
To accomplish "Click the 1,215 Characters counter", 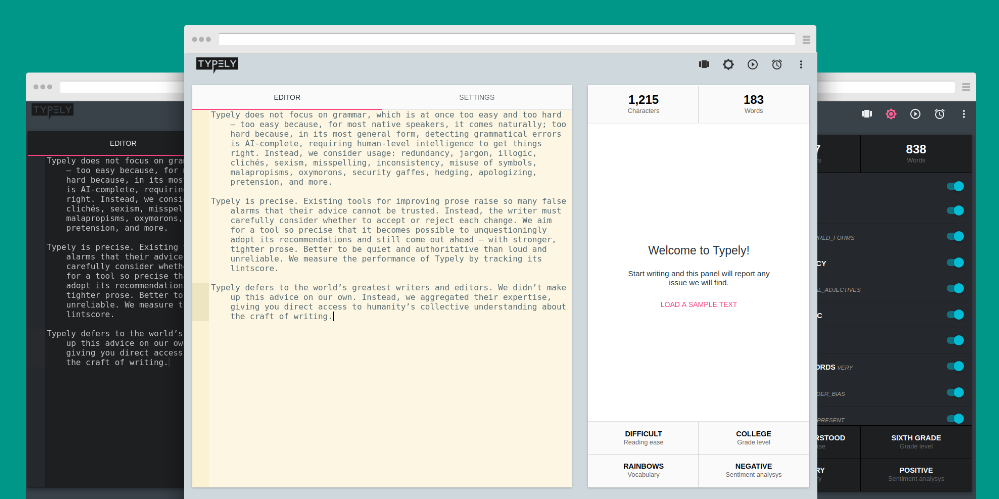I will [643, 104].
